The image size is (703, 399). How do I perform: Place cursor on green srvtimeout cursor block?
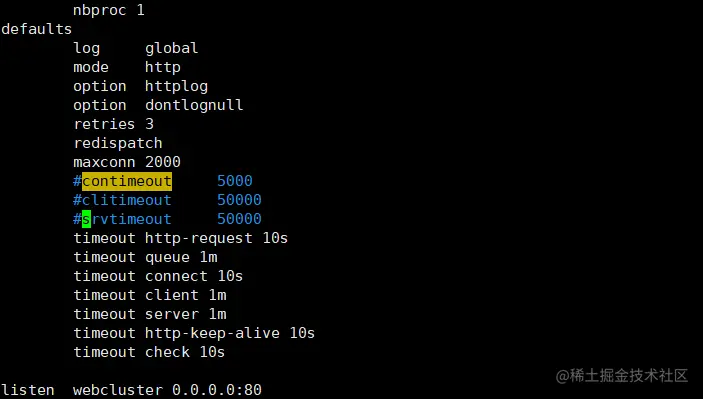pos(86,219)
